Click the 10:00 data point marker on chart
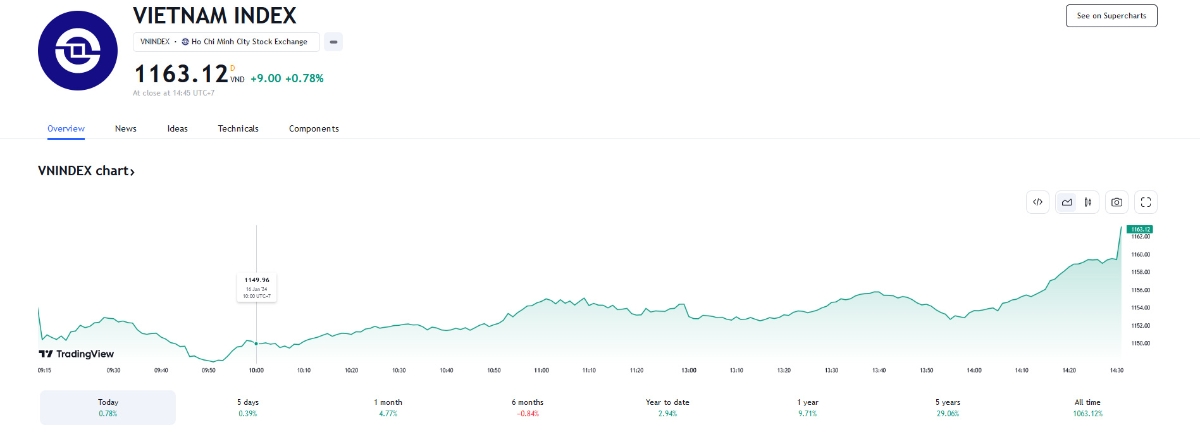 tap(258, 343)
